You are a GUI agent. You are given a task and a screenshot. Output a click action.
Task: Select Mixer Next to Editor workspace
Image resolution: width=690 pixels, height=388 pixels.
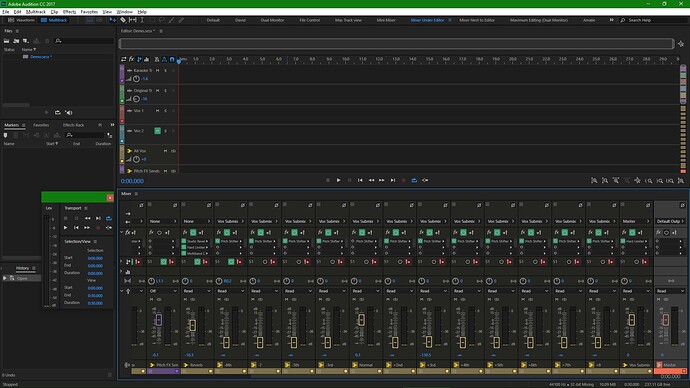coord(477,20)
